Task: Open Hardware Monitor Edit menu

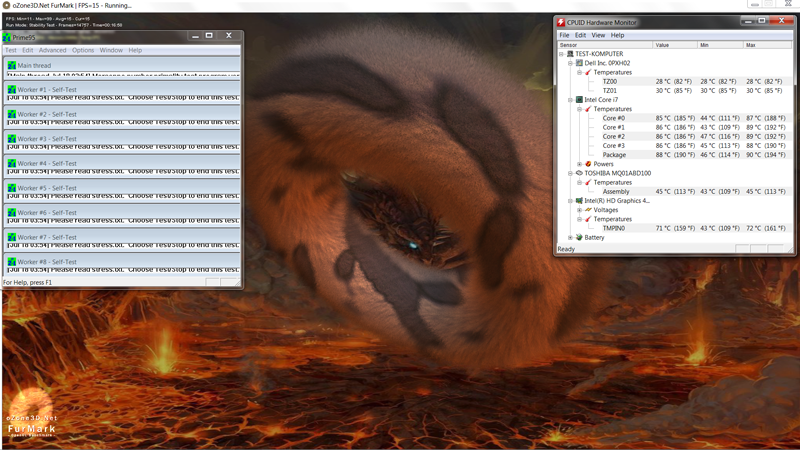Action: (580, 35)
